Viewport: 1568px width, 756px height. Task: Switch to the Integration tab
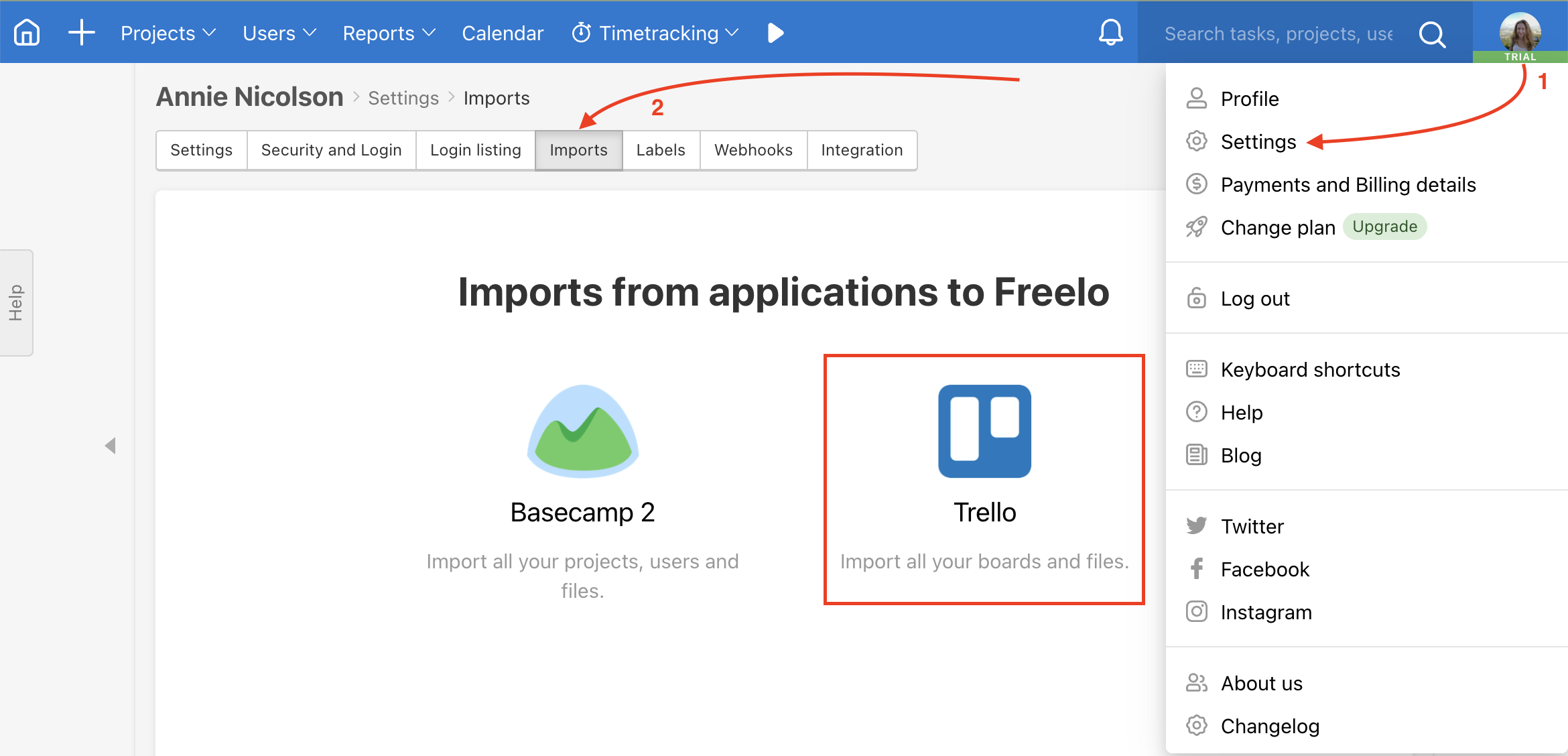[x=862, y=150]
